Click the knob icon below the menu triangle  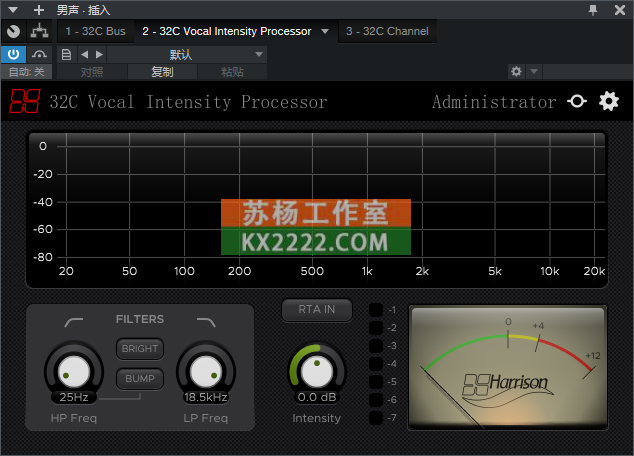pyautogui.click(x=13, y=31)
